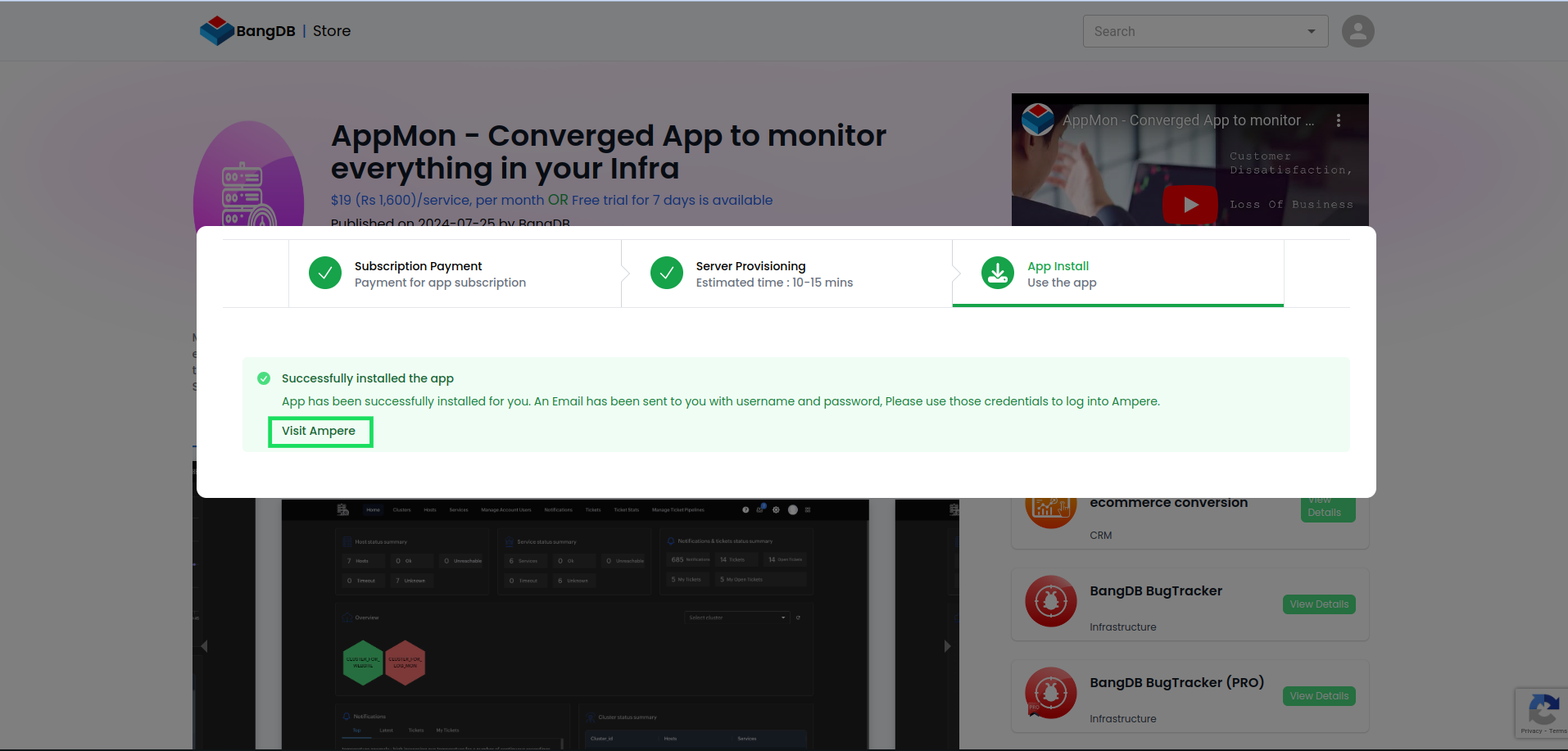Show the previous screenshot with left arrow

204,646
